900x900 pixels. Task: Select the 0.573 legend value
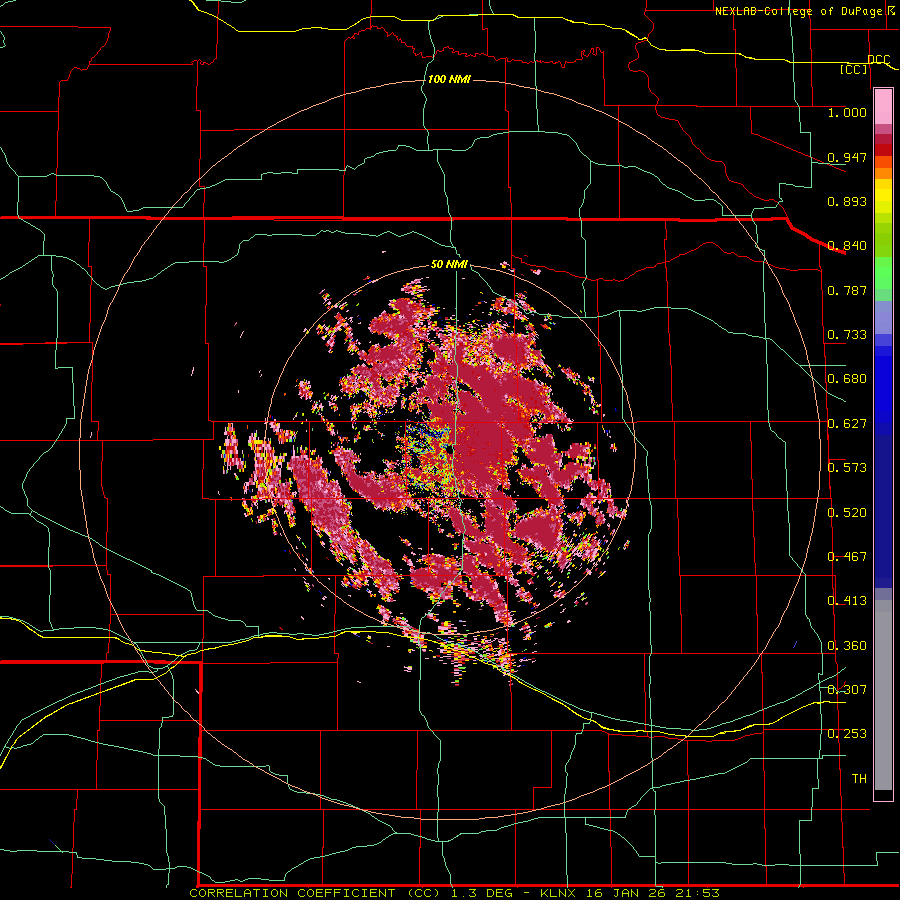(x=847, y=468)
